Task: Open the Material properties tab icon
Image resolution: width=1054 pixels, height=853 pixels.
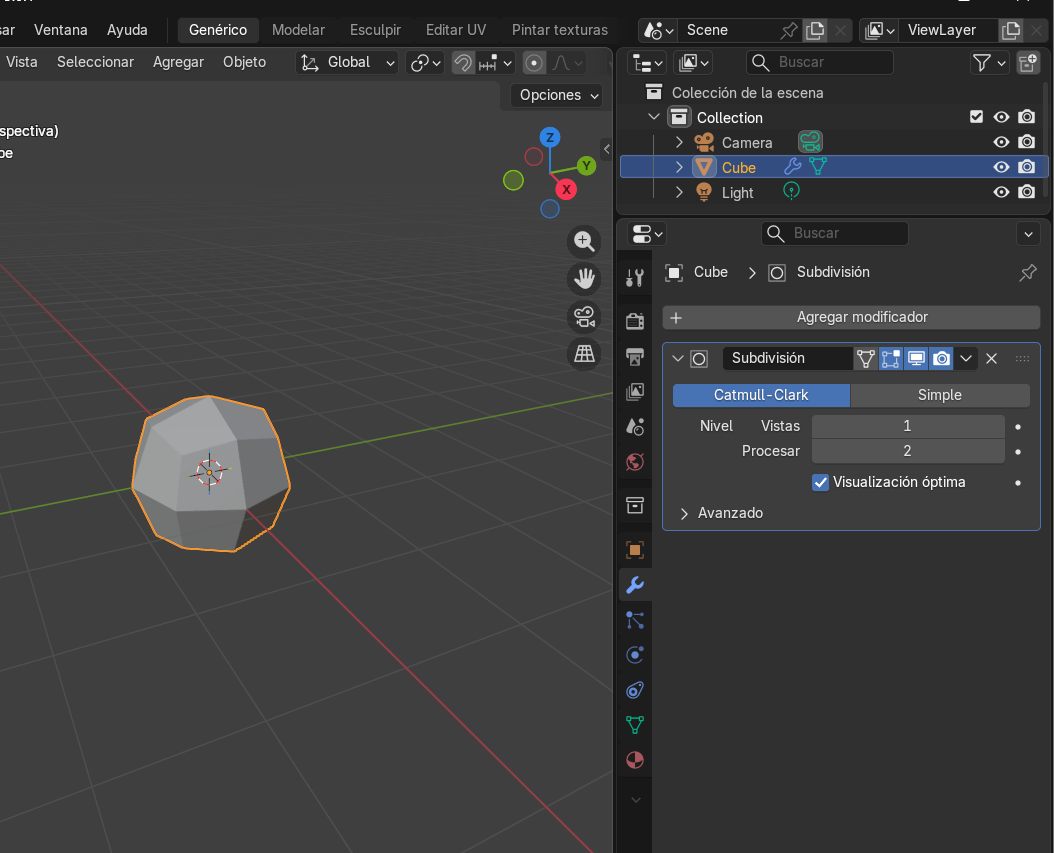Action: click(x=634, y=760)
